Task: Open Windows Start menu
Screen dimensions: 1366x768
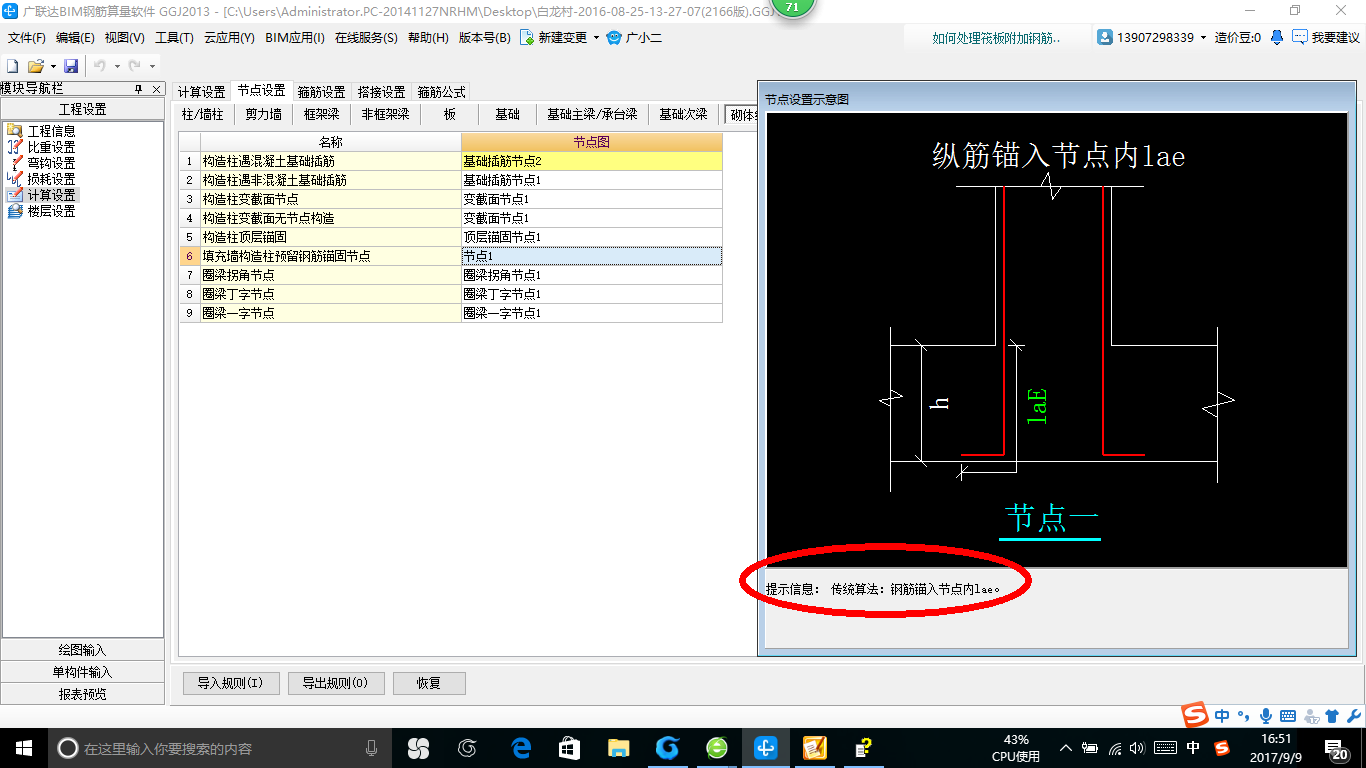Action: (23, 747)
